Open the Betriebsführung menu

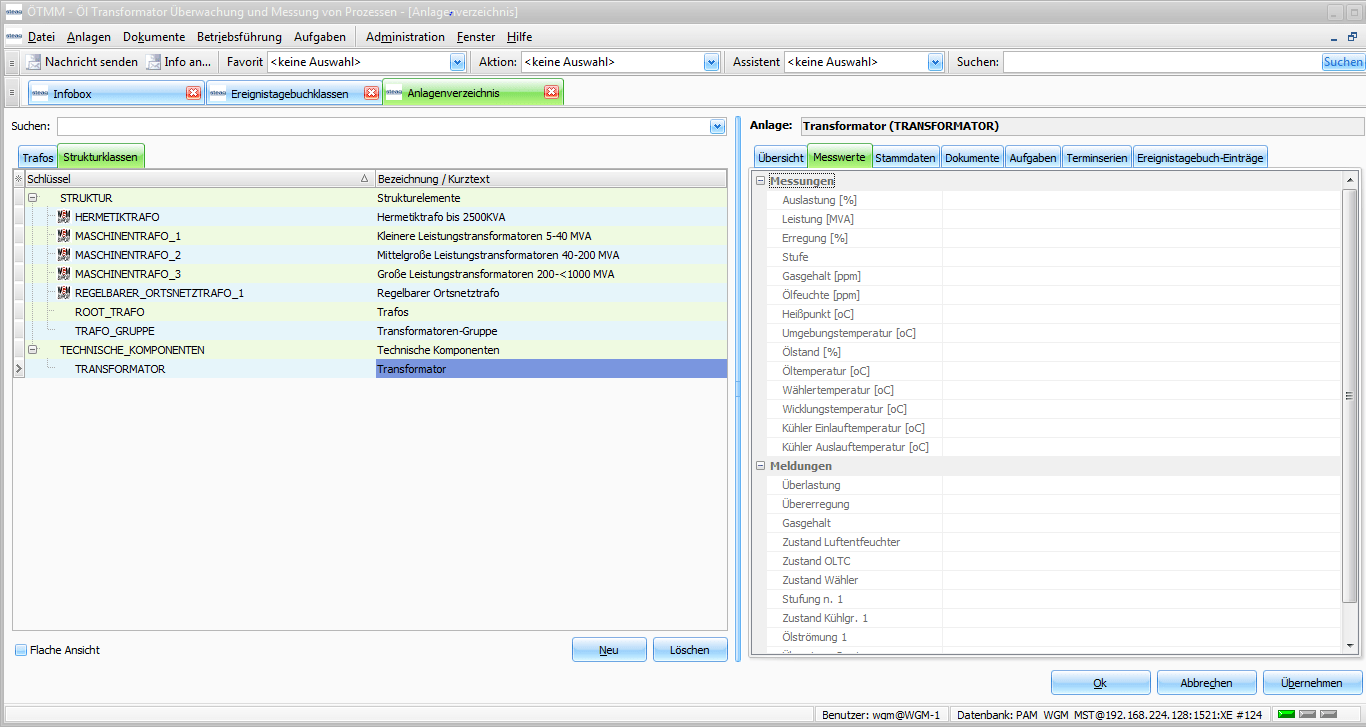239,37
